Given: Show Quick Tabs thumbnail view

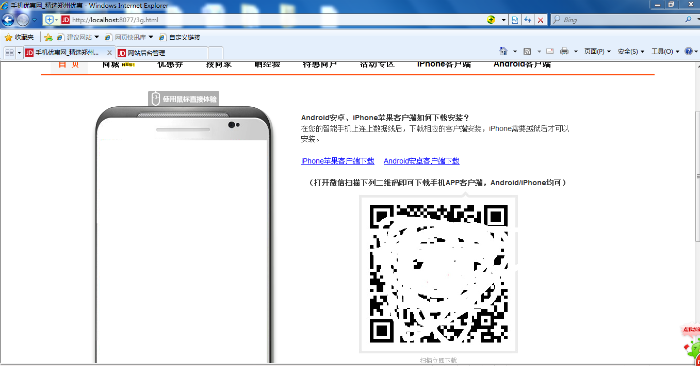Looking at the screenshot, I should click(x=9, y=53).
